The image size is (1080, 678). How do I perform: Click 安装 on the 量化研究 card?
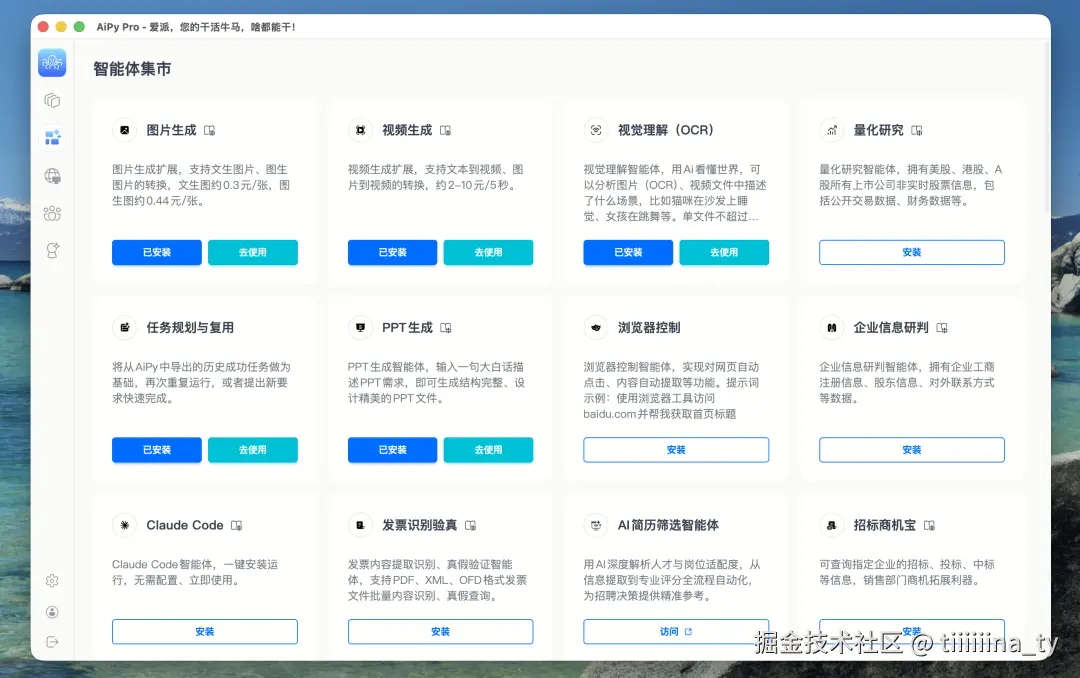click(x=911, y=252)
